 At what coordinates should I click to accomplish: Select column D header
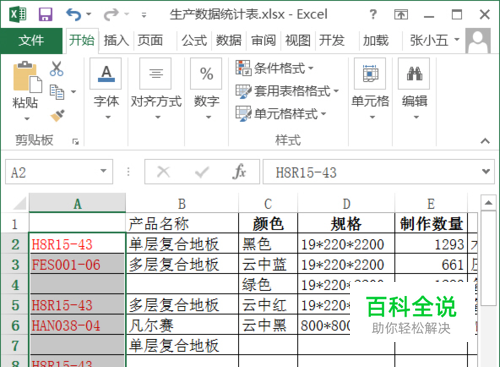(x=346, y=203)
